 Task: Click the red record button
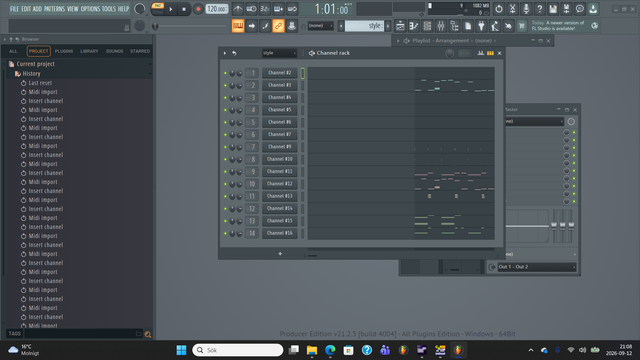click(198, 9)
